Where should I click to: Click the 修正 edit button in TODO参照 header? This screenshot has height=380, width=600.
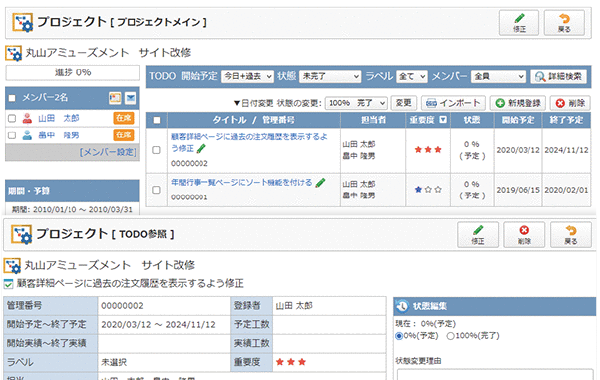point(478,235)
